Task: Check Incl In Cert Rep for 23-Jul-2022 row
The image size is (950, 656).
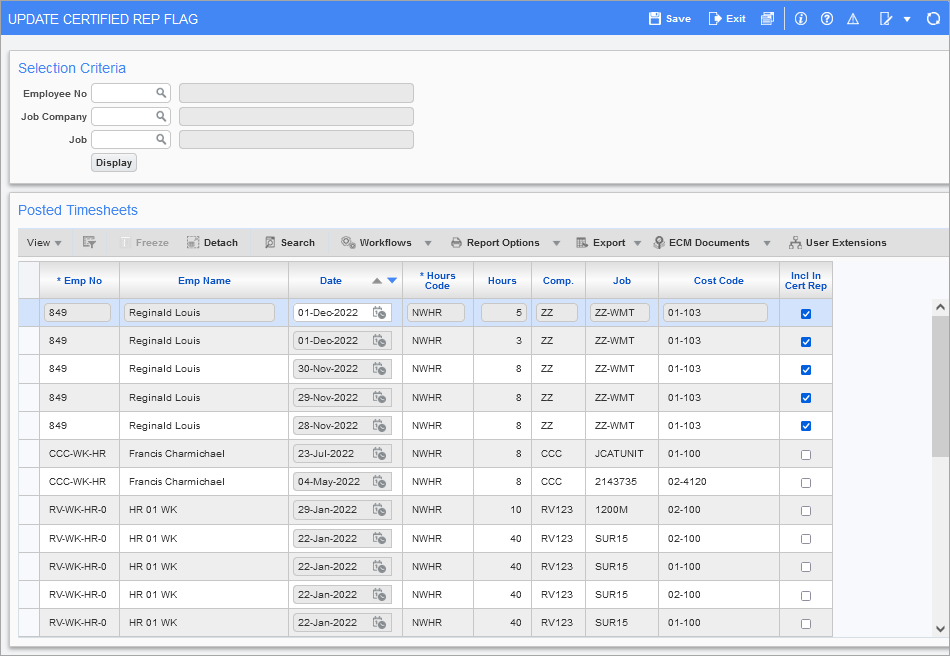Action: pos(806,454)
